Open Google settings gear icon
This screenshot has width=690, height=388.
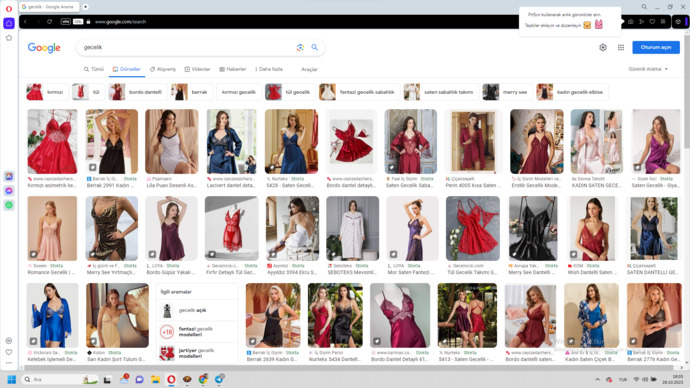(603, 48)
